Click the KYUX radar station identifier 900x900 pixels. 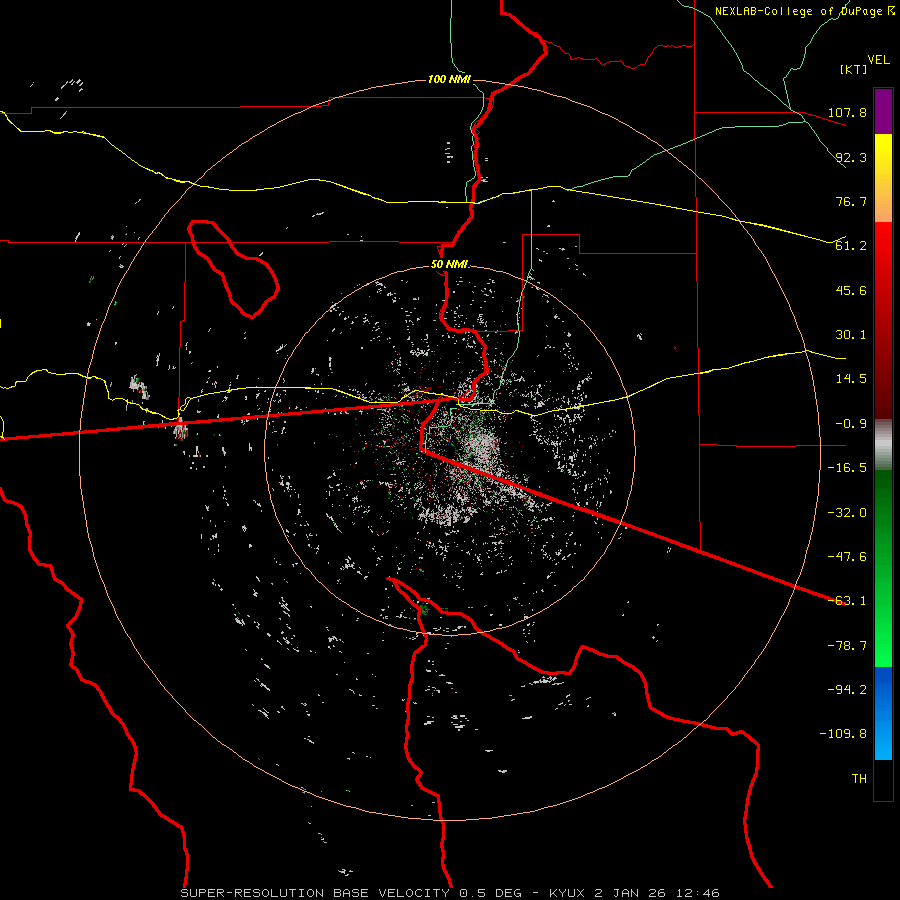(x=567, y=893)
